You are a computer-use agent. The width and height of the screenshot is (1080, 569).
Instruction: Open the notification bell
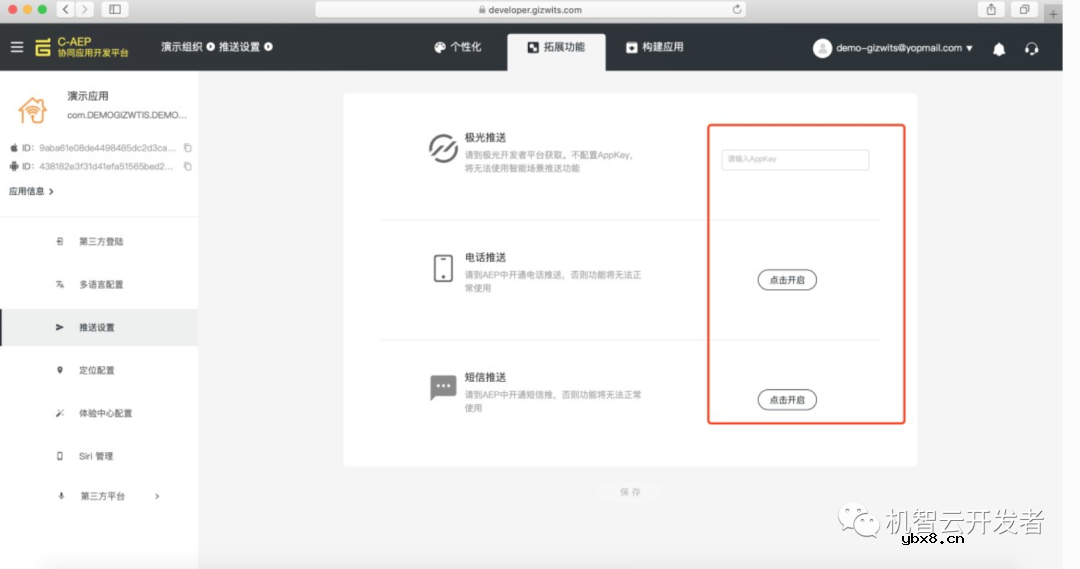click(999, 49)
